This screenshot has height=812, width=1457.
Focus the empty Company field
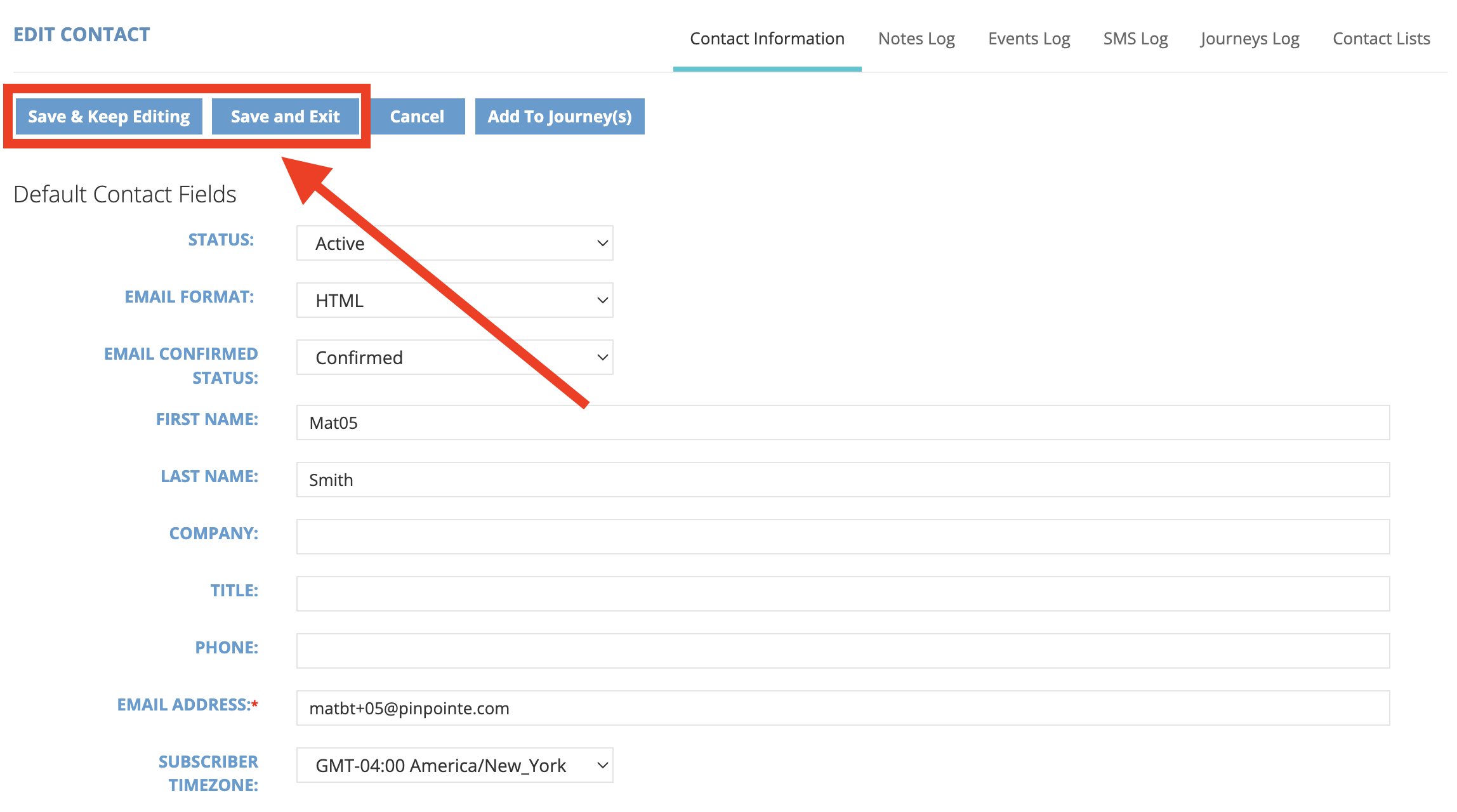pos(843,537)
